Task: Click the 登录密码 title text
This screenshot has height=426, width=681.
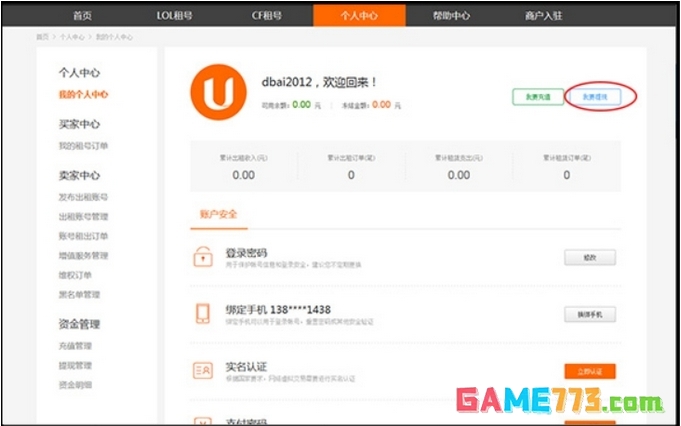Action: (x=246, y=253)
